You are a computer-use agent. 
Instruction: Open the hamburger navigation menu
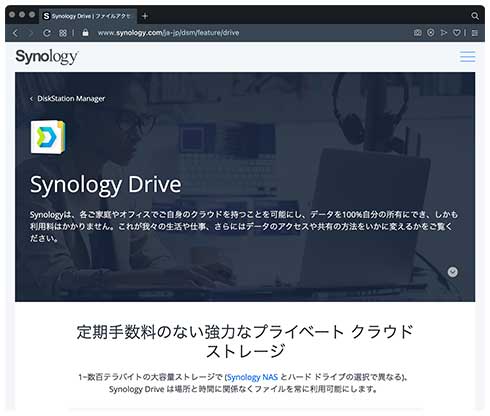coord(467,56)
